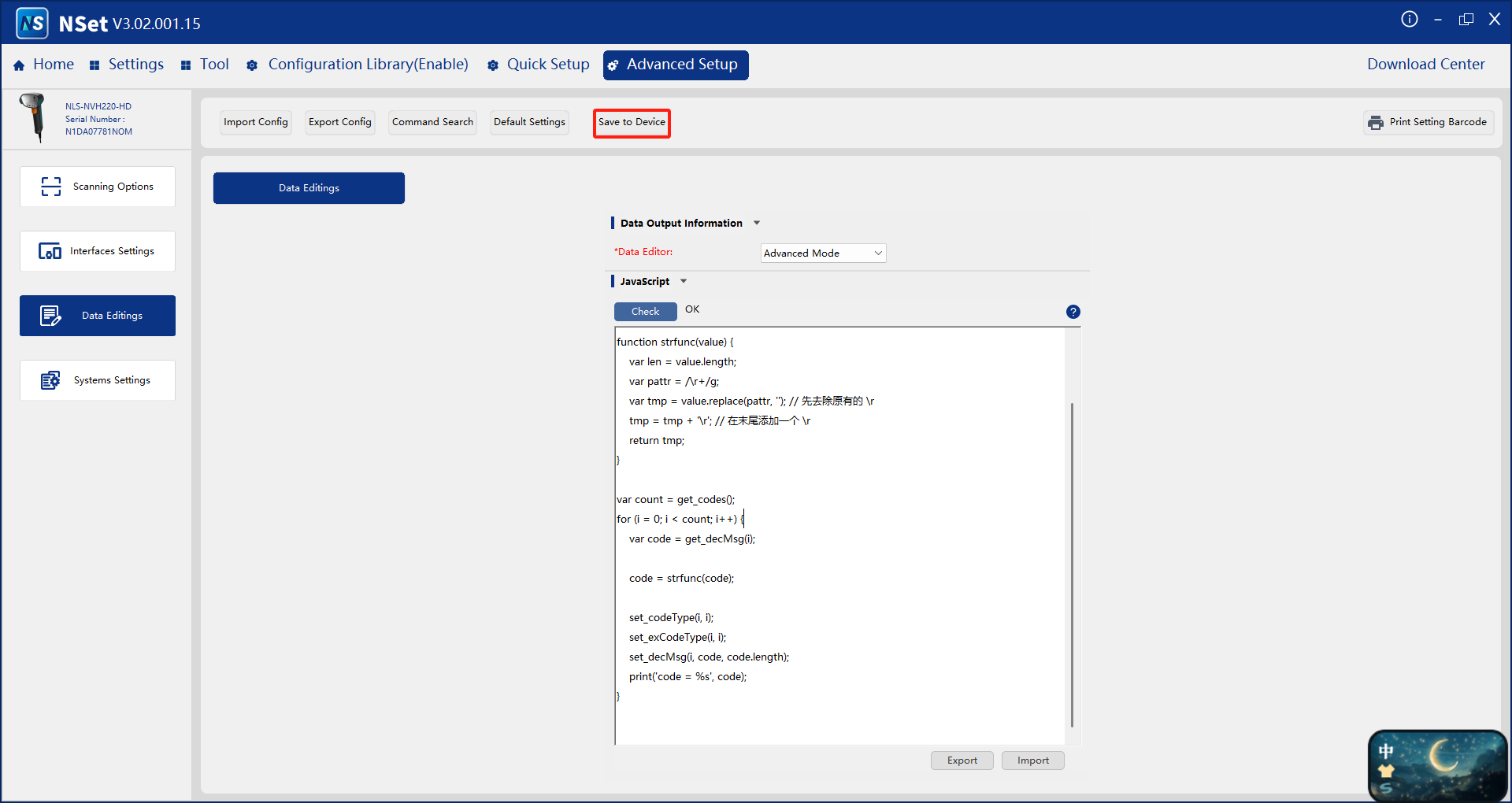Click the script Import button

click(1033, 760)
